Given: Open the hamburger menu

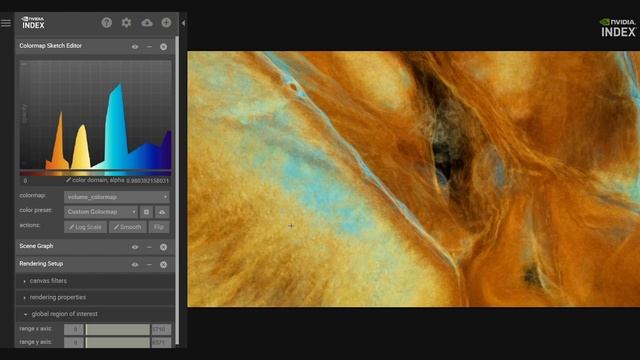Looking at the screenshot, I should [6, 23].
